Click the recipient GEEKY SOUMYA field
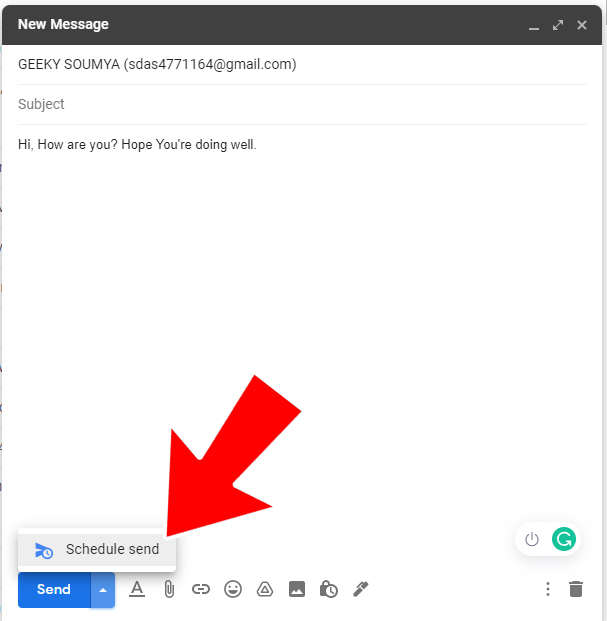Viewport: 607px width, 621px height. point(302,64)
